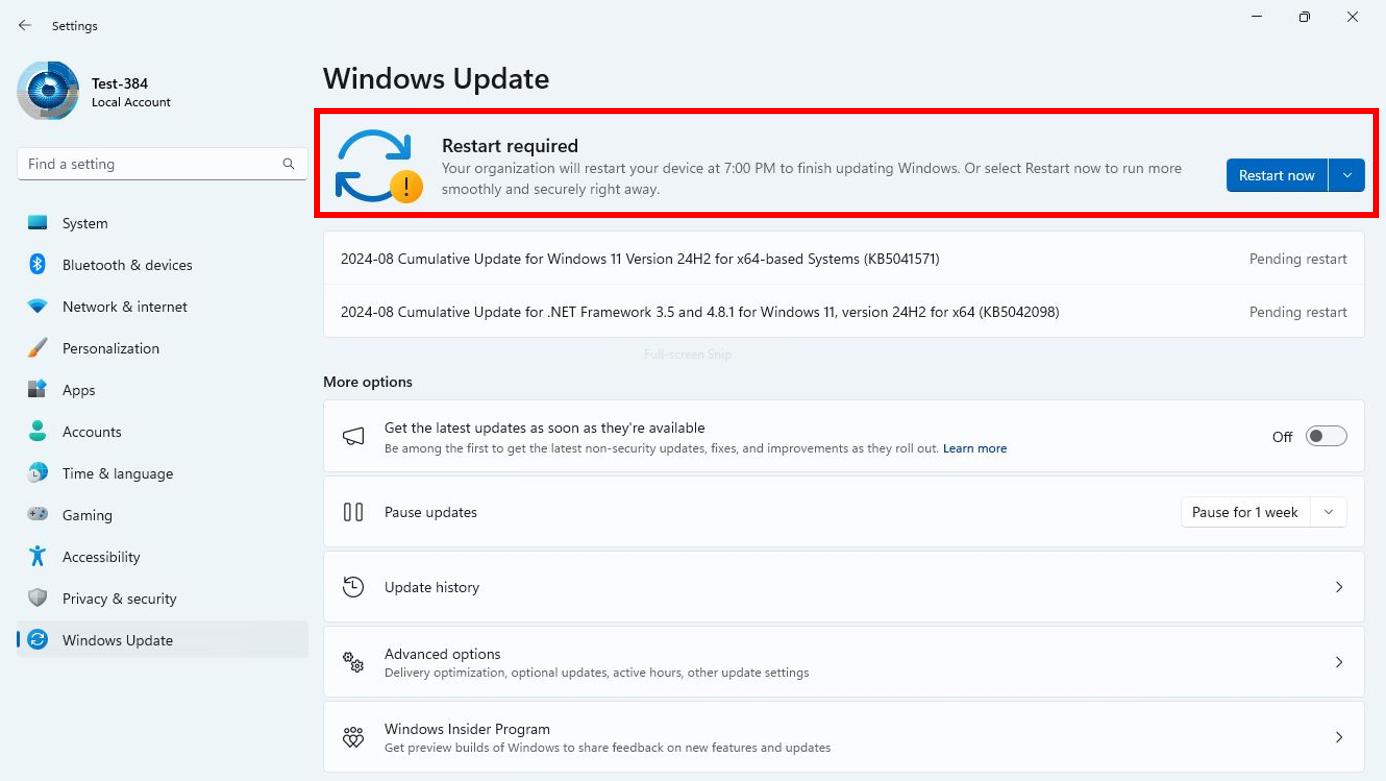Click the pause icon beside Pause updates
Image resolution: width=1386 pixels, height=781 pixels.
pyautogui.click(x=353, y=512)
